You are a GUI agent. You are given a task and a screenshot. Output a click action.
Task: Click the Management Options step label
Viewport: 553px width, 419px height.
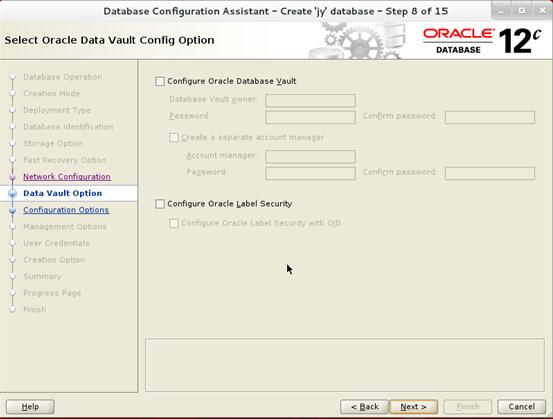(x=65, y=226)
